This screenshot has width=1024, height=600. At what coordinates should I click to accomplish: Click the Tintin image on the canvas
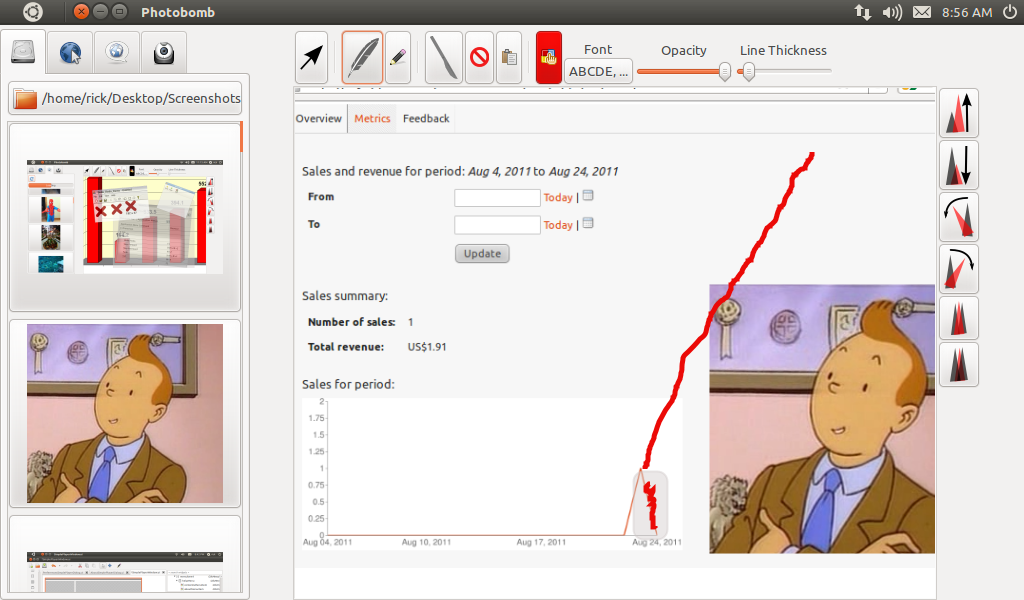point(822,418)
